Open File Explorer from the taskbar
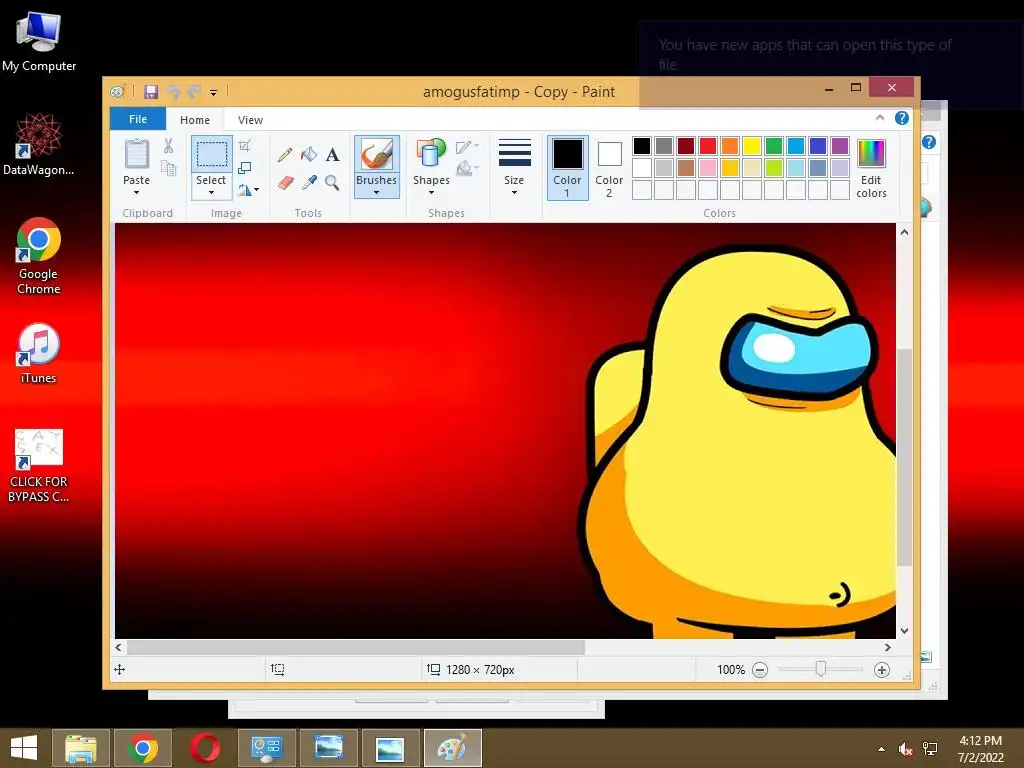 (80, 748)
